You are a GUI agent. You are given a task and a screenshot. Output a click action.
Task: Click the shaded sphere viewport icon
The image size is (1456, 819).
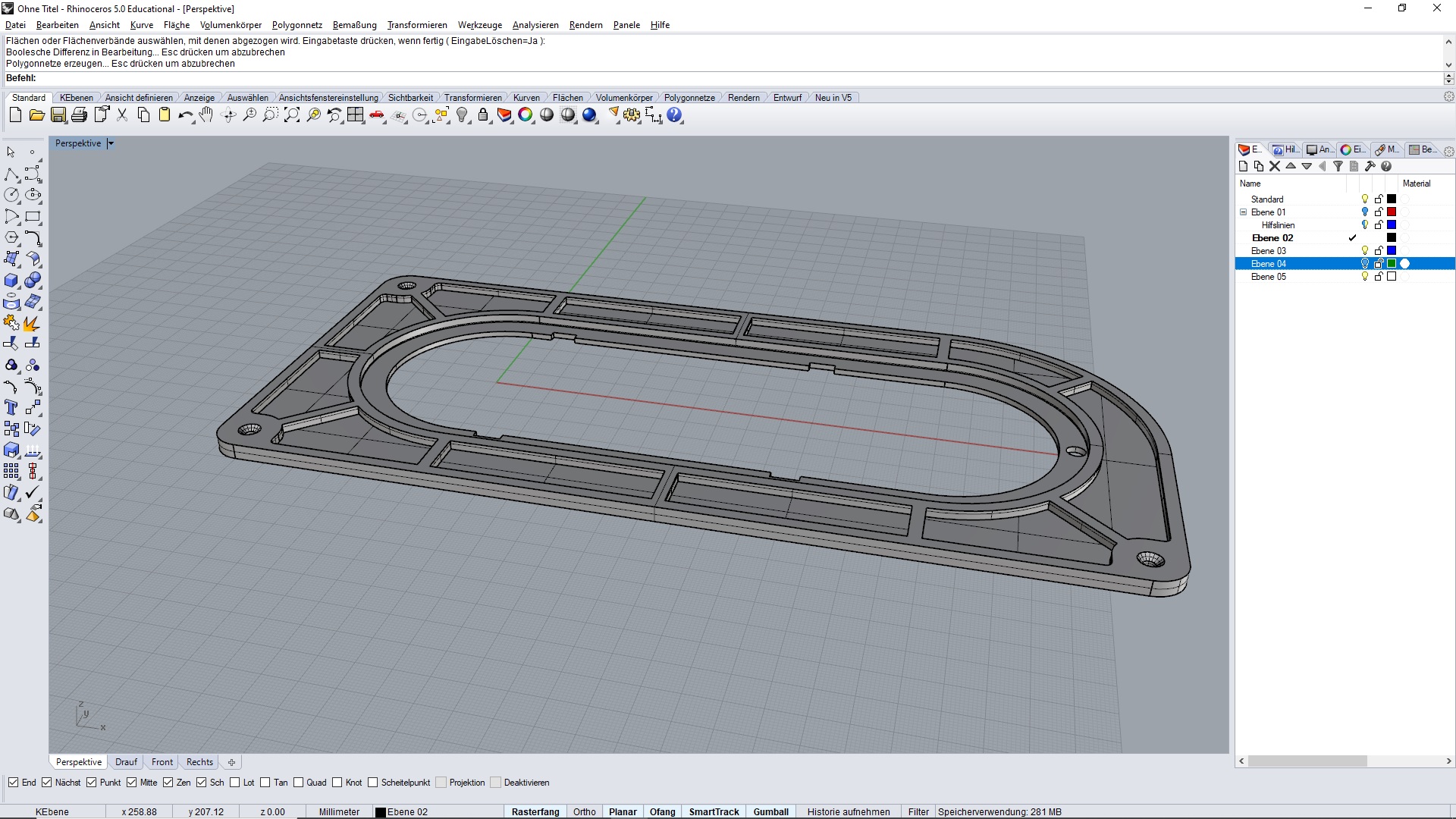tap(547, 115)
